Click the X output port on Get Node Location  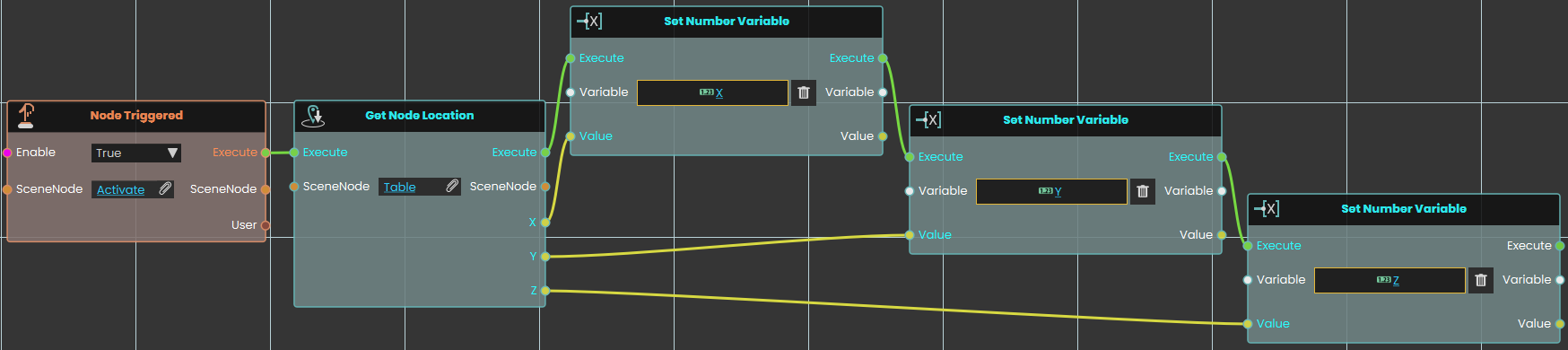click(x=545, y=222)
